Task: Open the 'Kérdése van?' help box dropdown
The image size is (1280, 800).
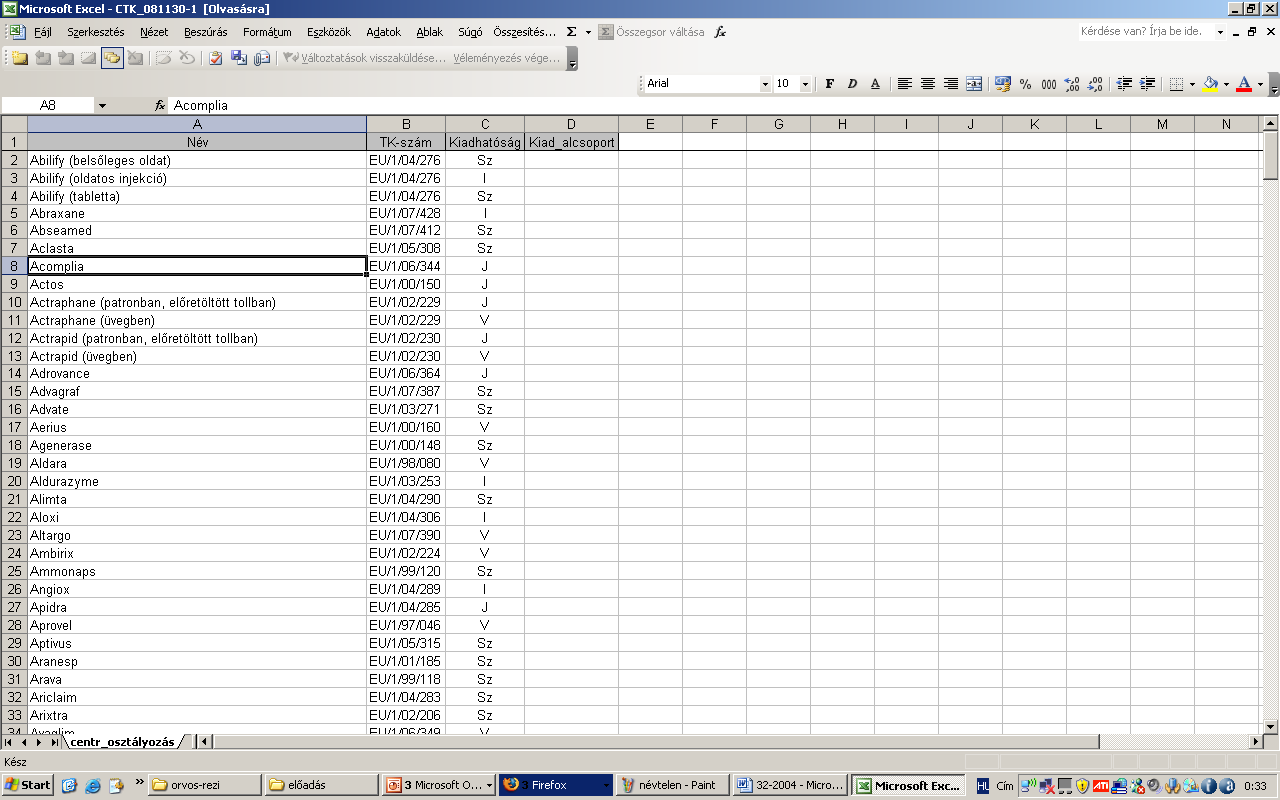Action: (1220, 32)
